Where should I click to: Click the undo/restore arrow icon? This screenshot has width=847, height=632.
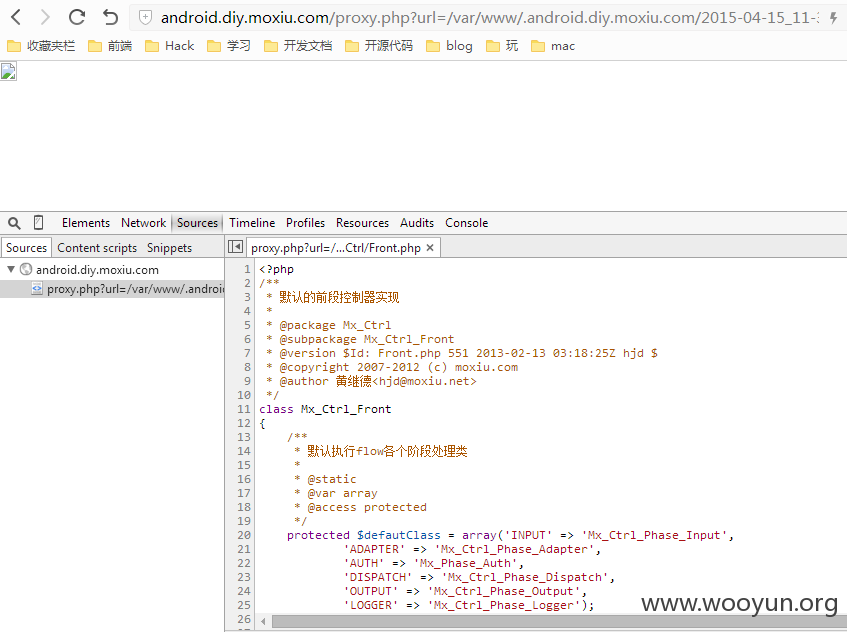[110, 17]
